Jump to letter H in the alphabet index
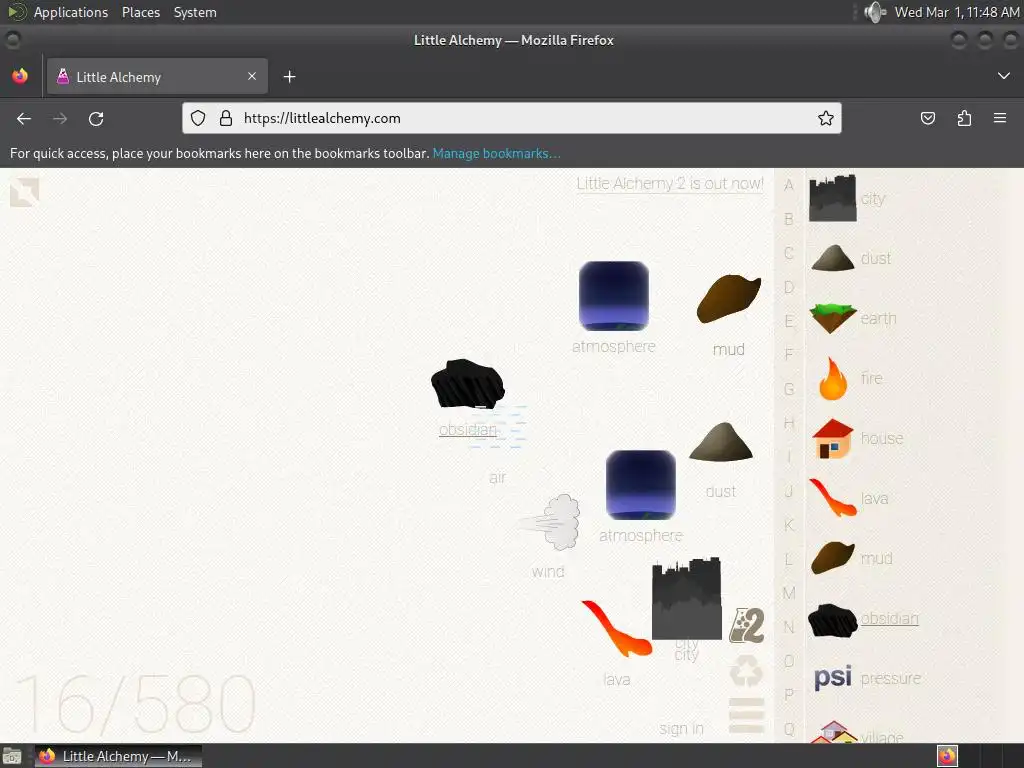 [x=789, y=423]
